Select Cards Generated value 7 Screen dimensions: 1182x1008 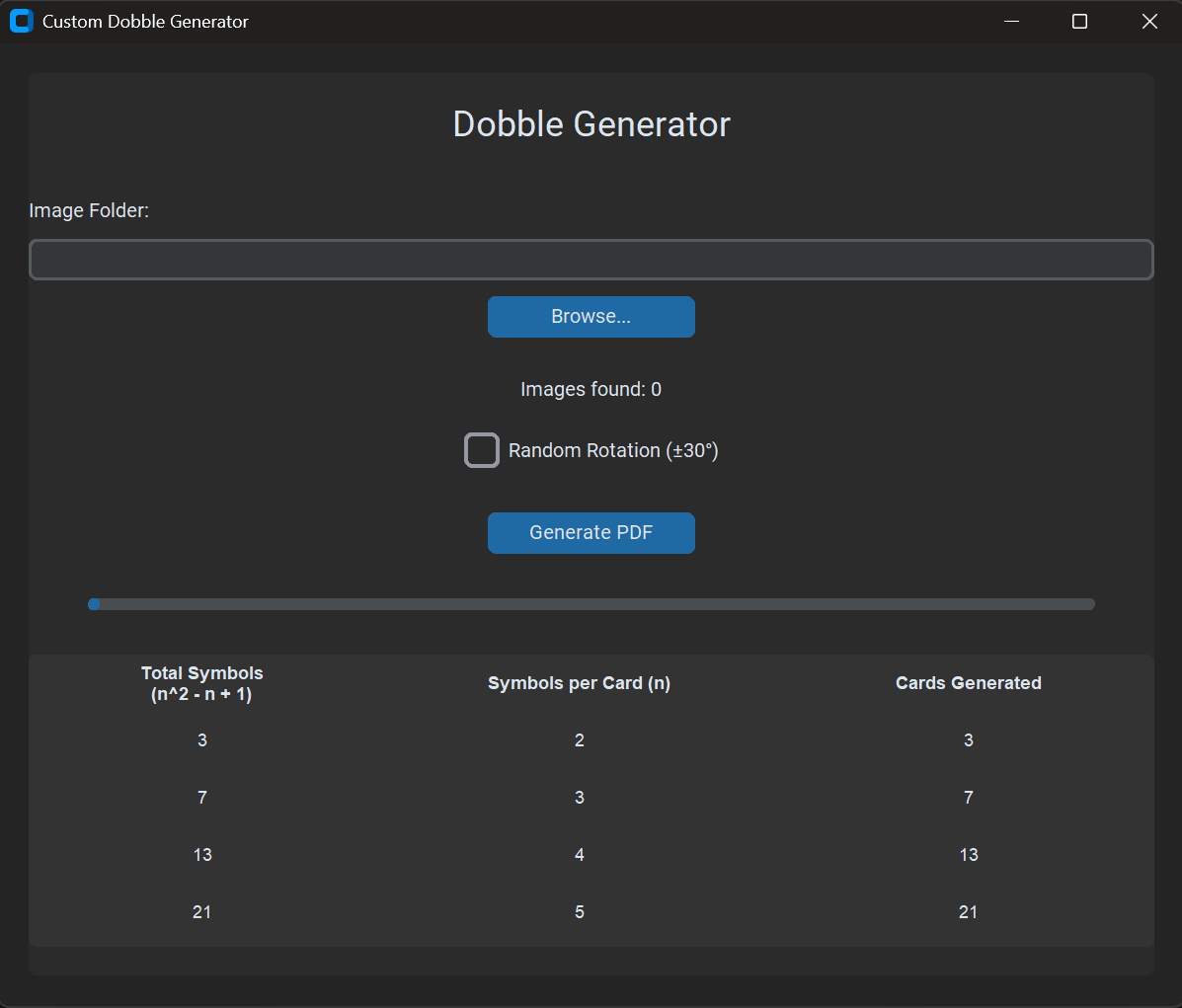point(968,798)
